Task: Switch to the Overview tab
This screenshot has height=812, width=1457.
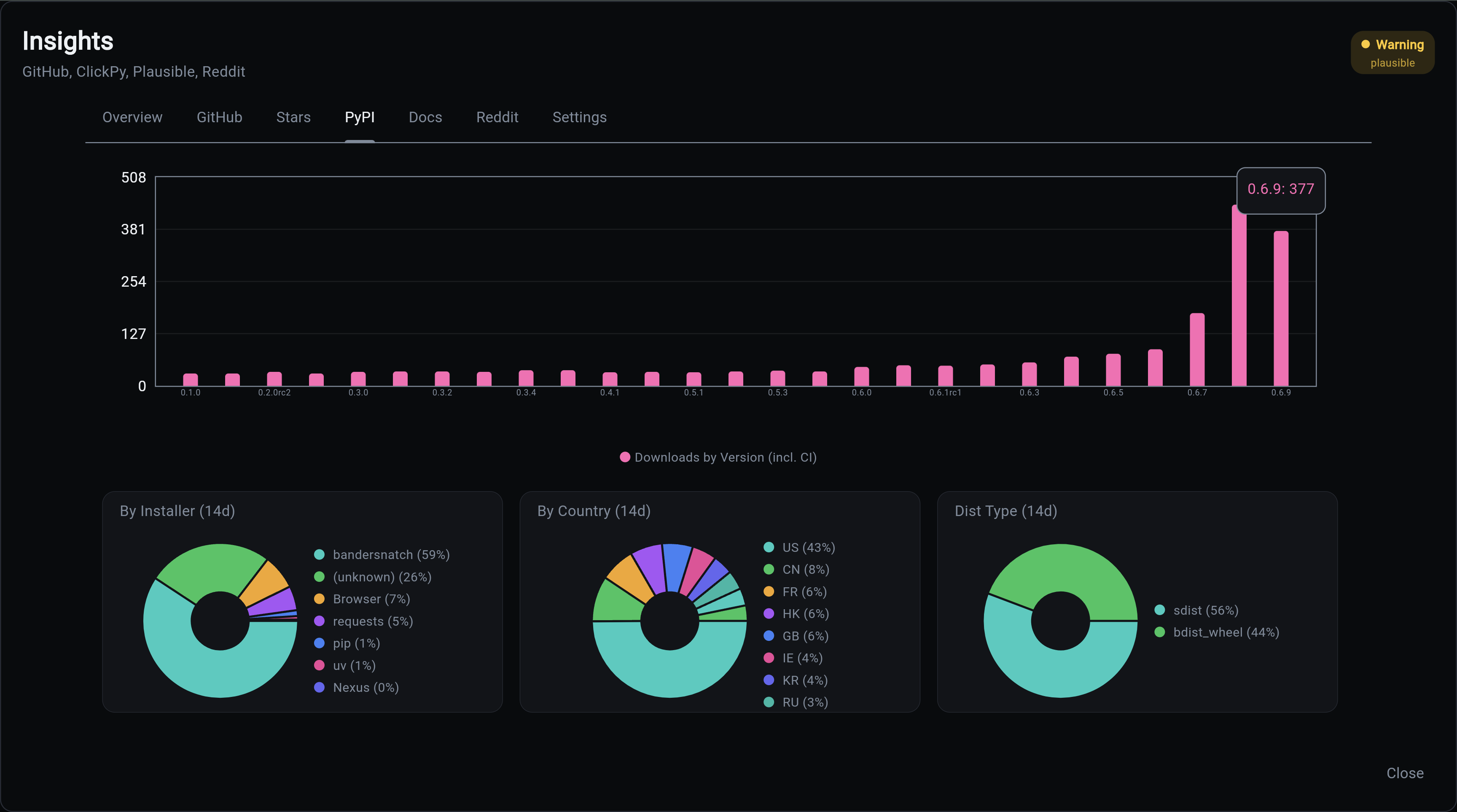Action: click(x=132, y=117)
